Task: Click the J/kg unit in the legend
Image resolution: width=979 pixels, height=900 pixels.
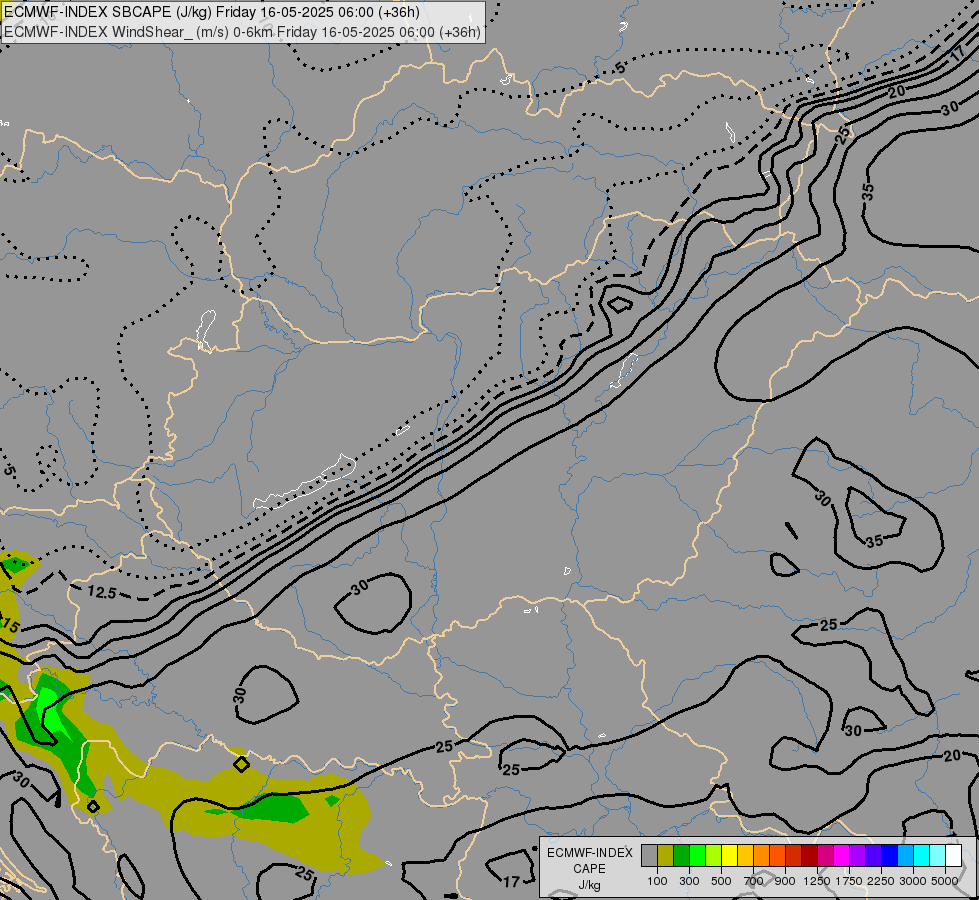Action: coord(589,885)
